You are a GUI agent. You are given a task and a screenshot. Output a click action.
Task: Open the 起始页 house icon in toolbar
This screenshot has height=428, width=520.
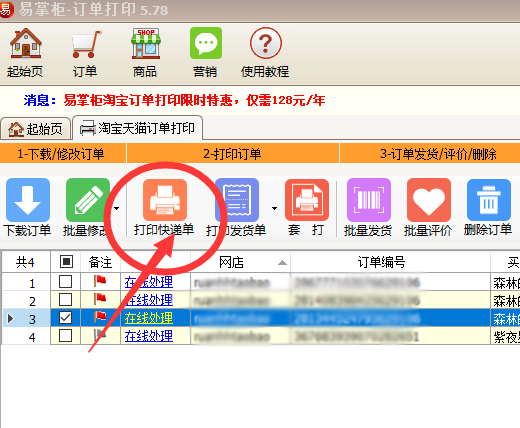click(x=25, y=43)
